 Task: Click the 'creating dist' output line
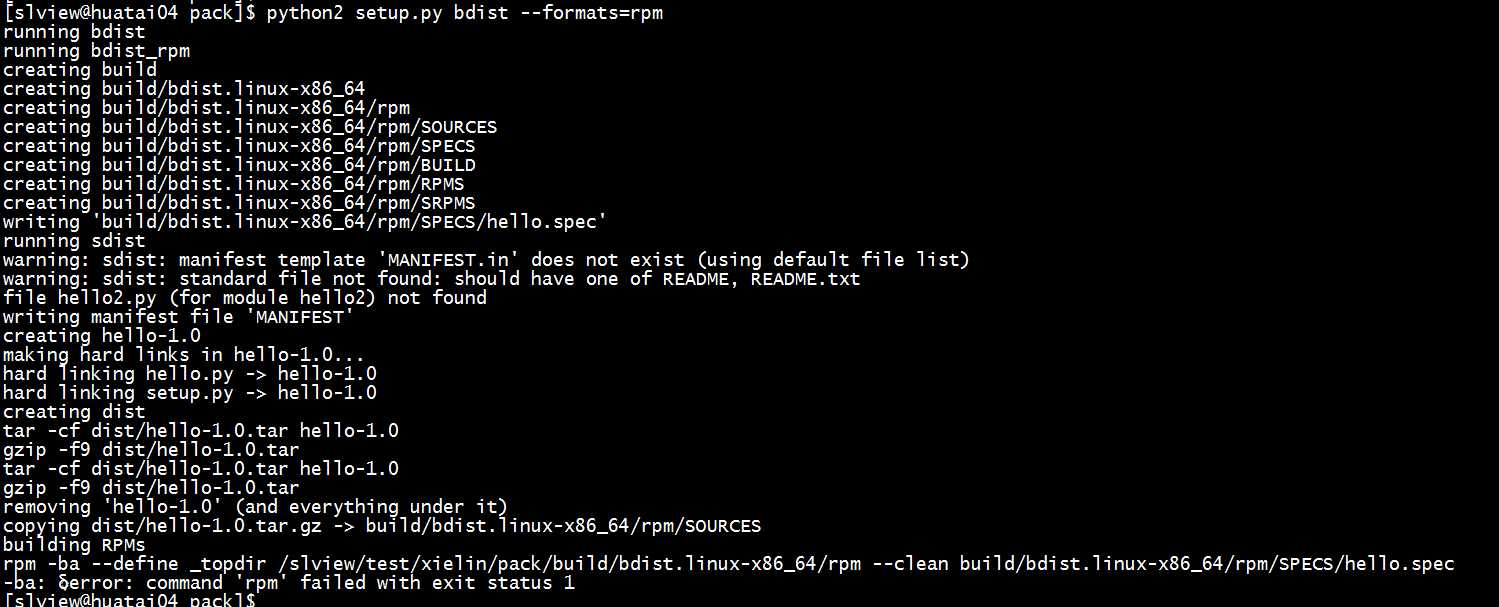[74, 412]
